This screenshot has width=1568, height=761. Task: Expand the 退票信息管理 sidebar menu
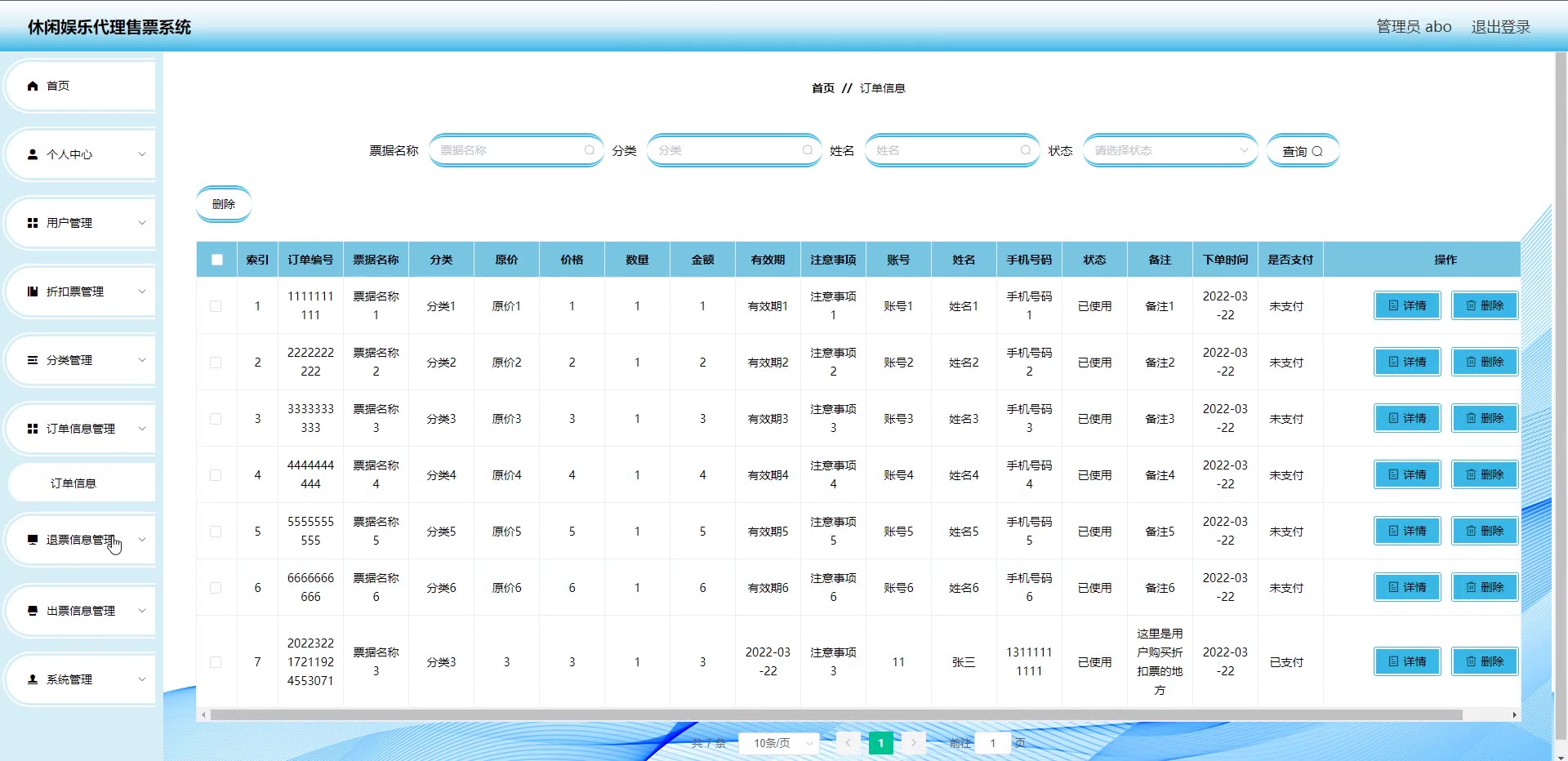tap(80, 540)
